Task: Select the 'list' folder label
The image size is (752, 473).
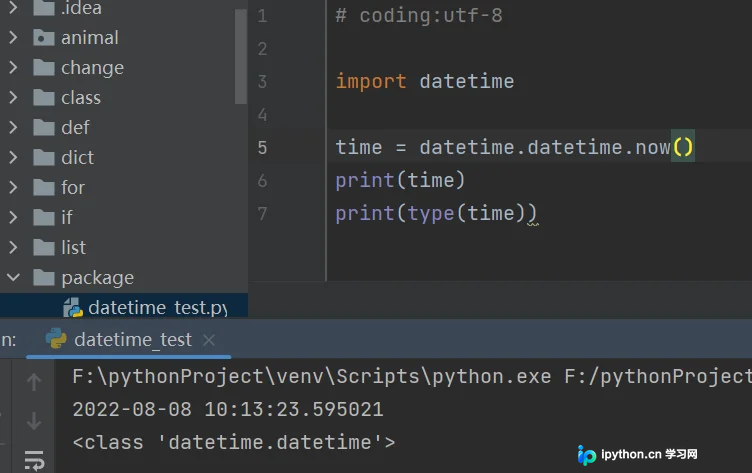Action: click(73, 248)
